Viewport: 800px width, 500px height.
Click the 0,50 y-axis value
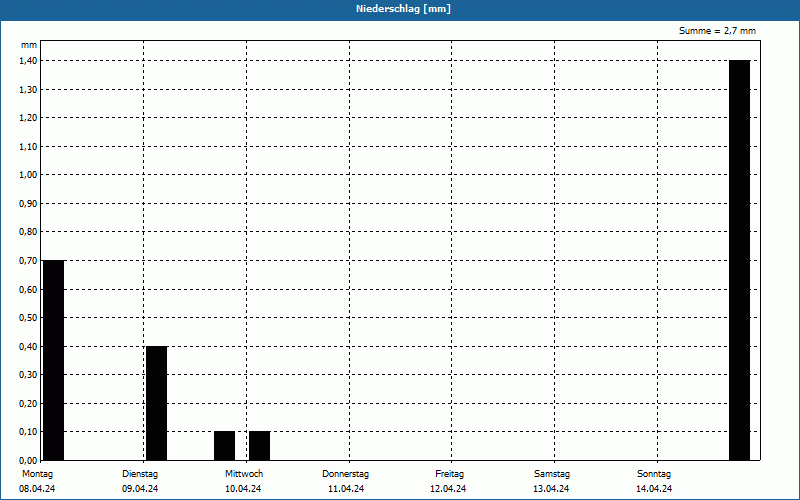tap(29, 318)
